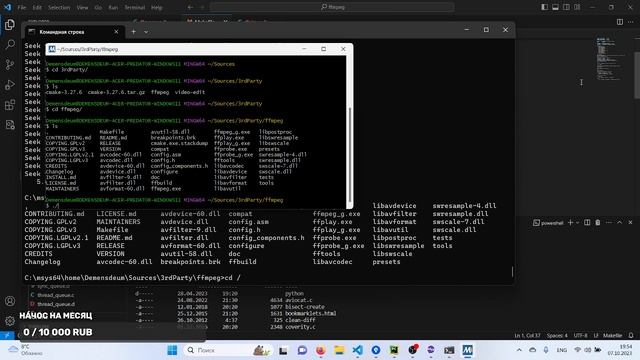Go back using VS Code navigation arrow
The width and height of the screenshot is (640, 360).
[191, 7]
